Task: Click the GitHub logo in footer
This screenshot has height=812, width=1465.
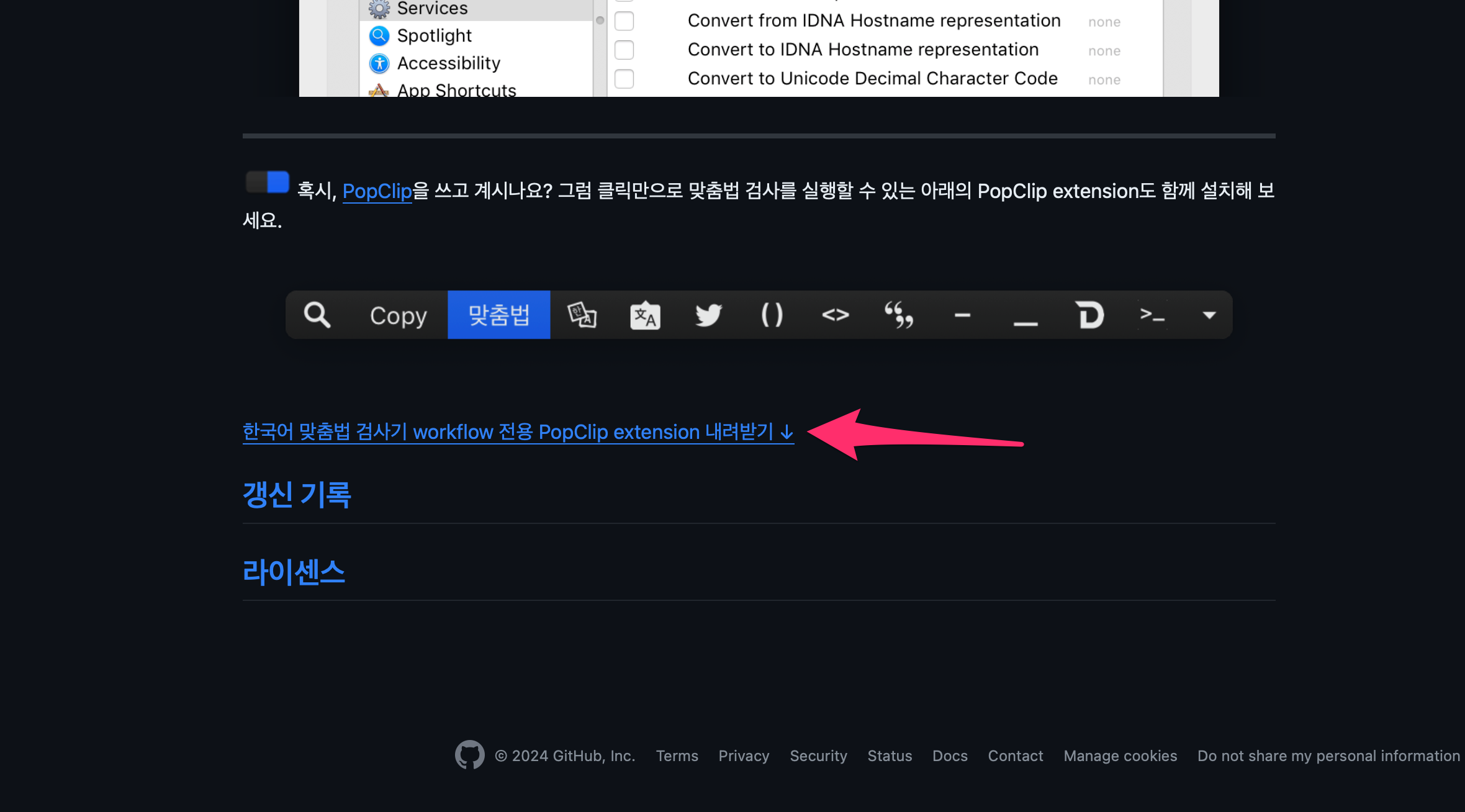Action: 469,755
